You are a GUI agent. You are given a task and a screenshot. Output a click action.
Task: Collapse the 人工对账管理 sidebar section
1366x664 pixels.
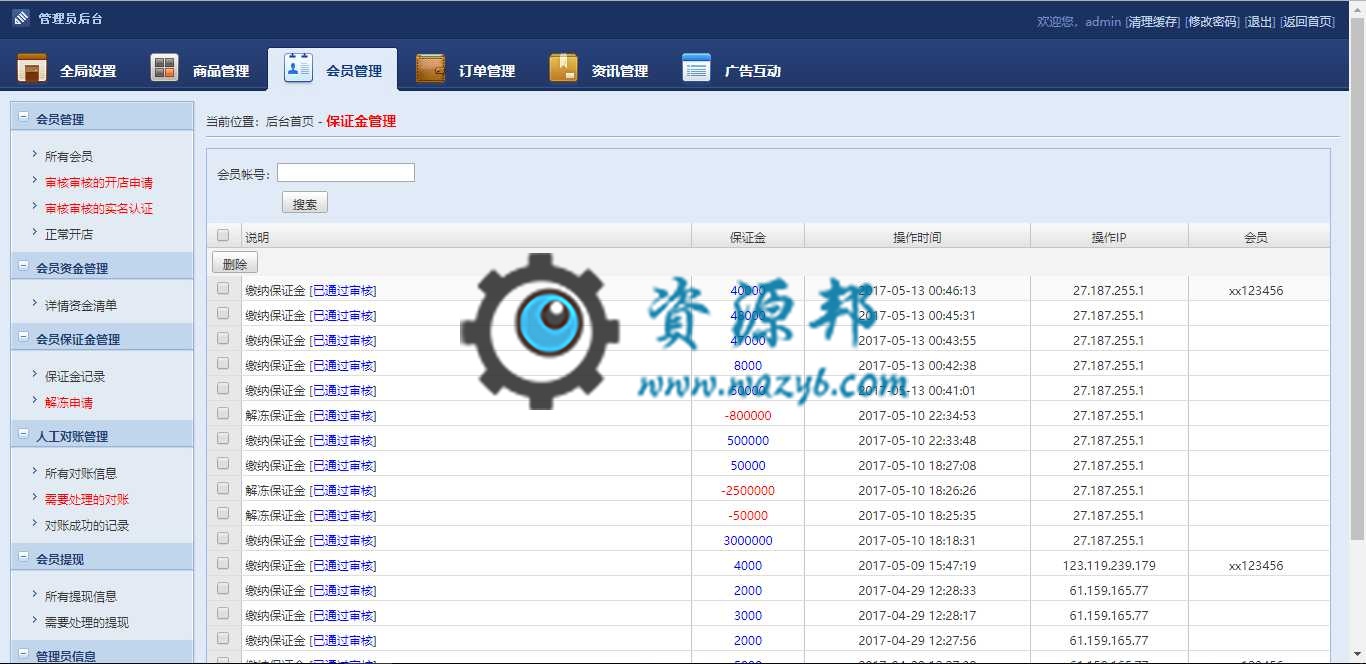pos(23,434)
